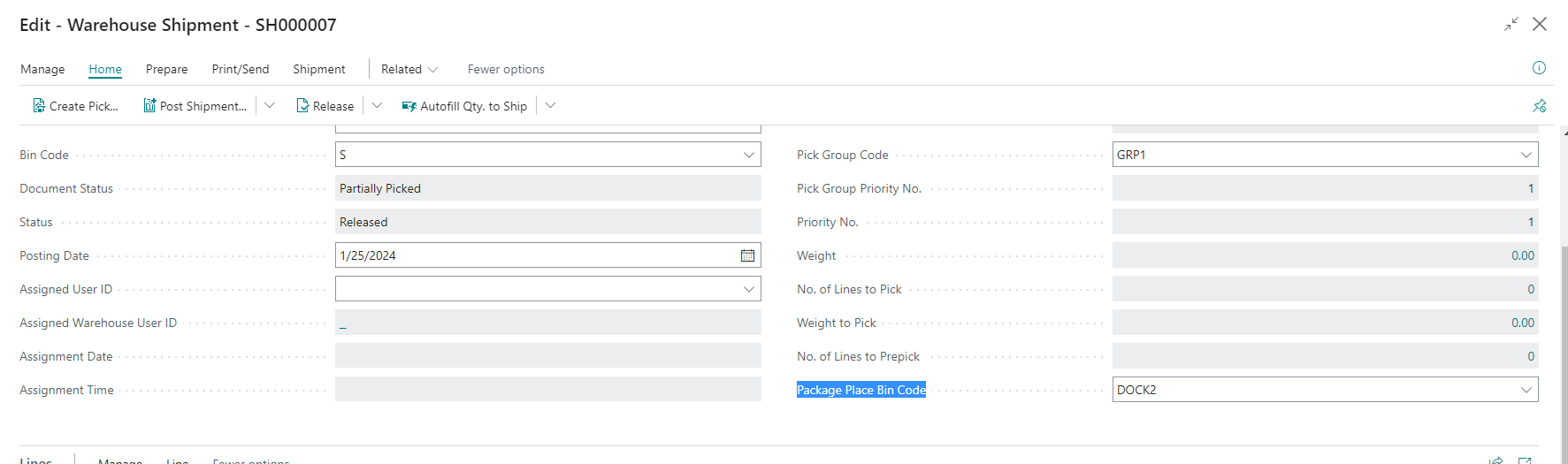Click into the Posting Date field
This screenshot has width=1568, height=464.
tap(531, 255)
